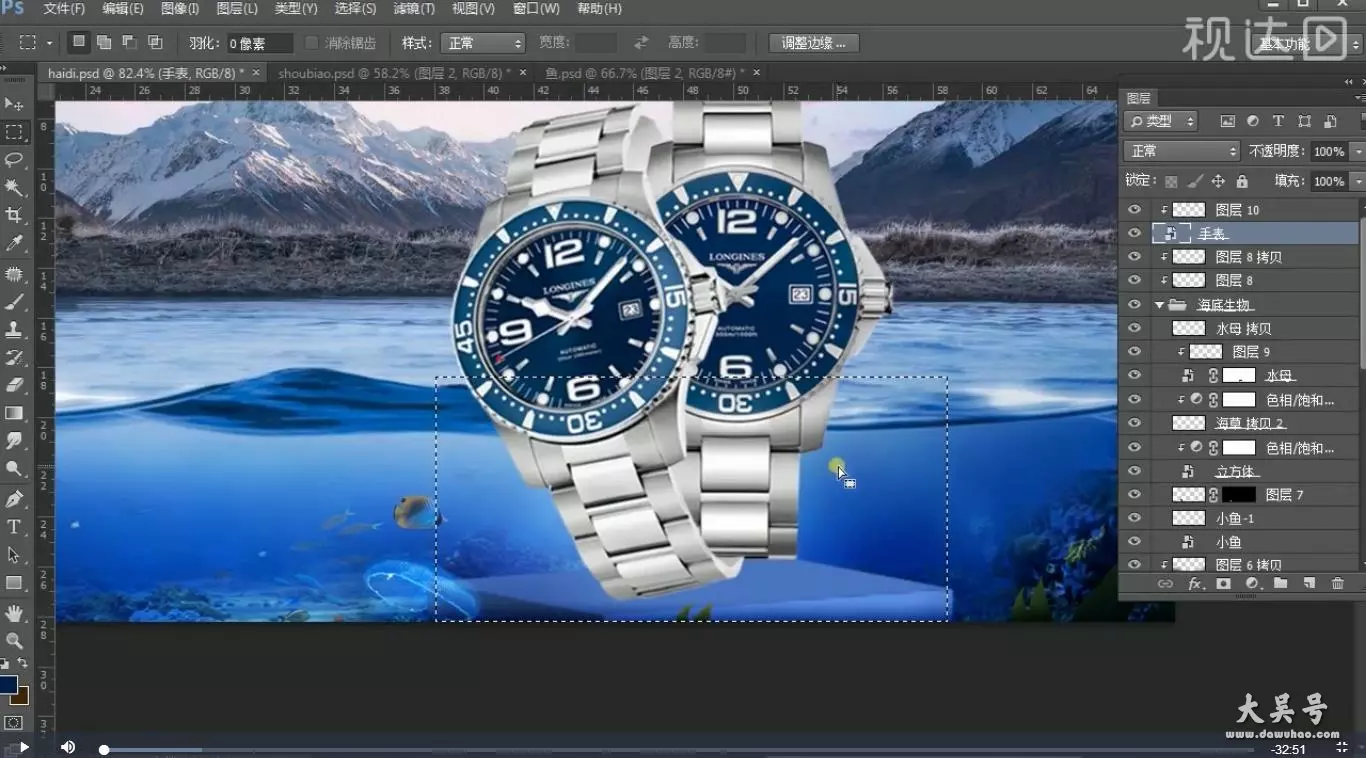Add a layer mask

coord(1223,583)
